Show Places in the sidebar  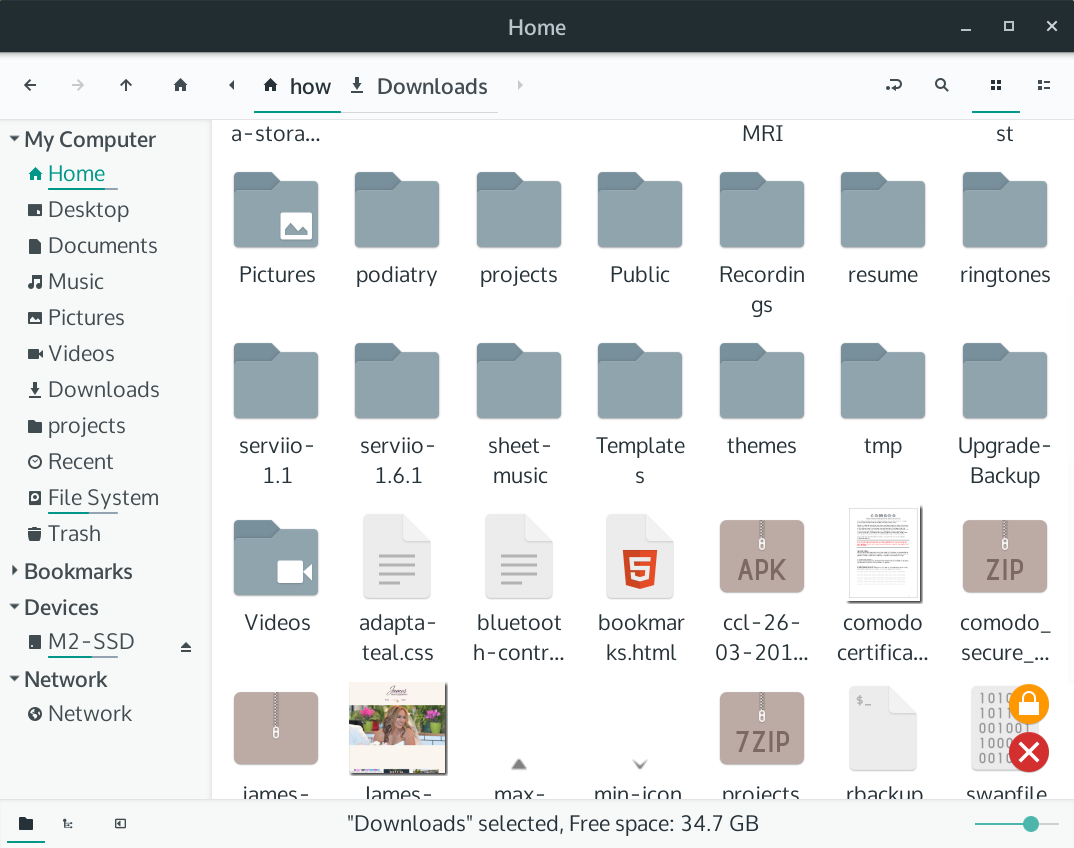26,823
